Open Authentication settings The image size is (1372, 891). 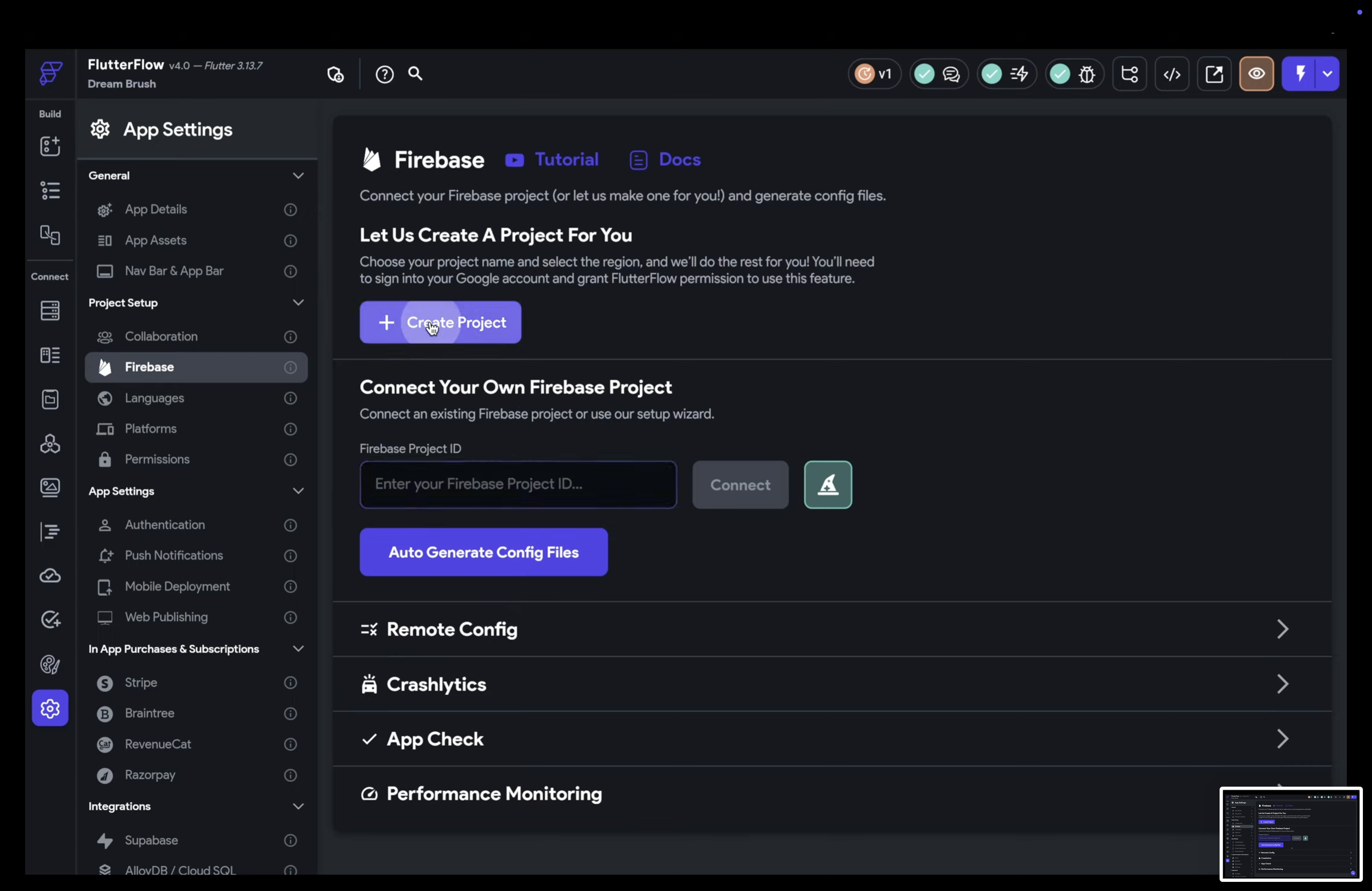point(196,525)
